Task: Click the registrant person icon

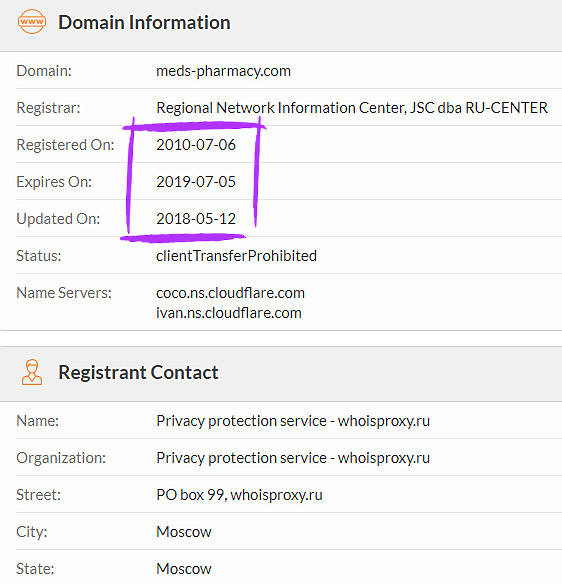Action: 32,372
